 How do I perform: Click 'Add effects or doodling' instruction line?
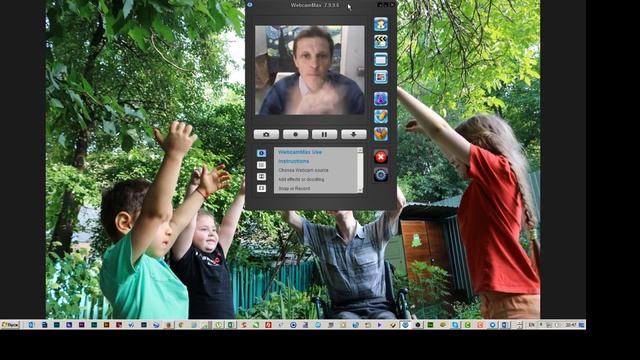pyautogui.click(x=301, y=179)
